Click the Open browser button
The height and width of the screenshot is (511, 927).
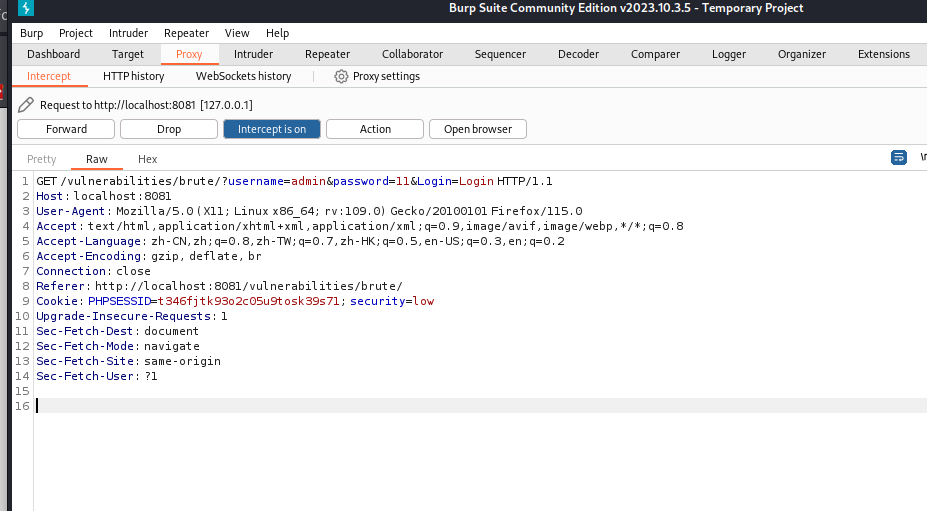point(477,129)
